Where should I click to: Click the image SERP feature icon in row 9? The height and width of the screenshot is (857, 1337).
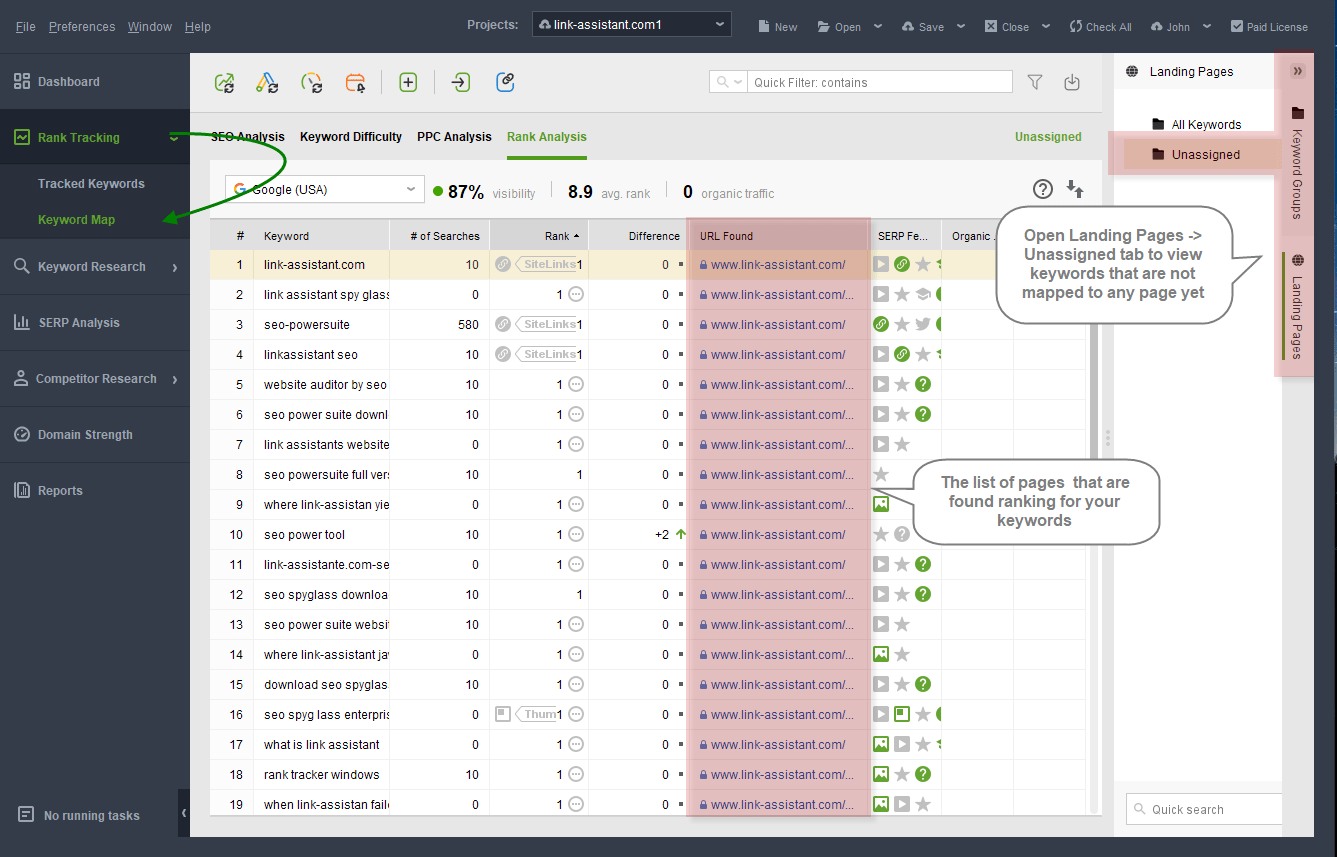point(881,505)
